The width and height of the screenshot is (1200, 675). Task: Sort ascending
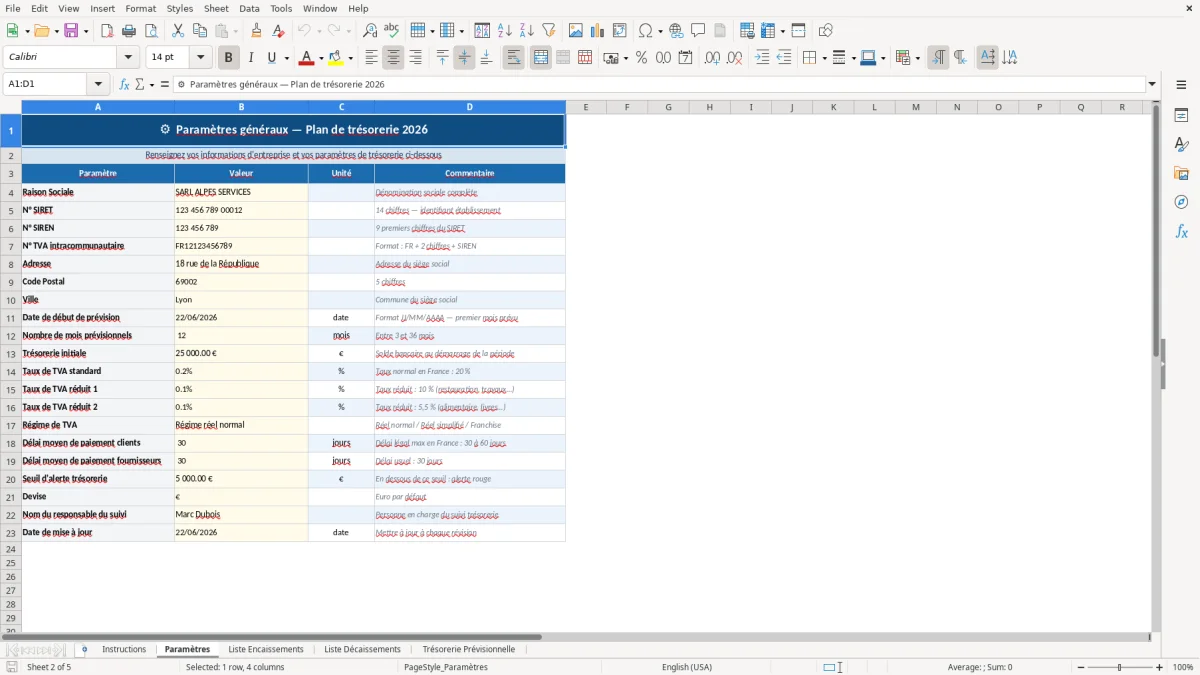point(505,31)
